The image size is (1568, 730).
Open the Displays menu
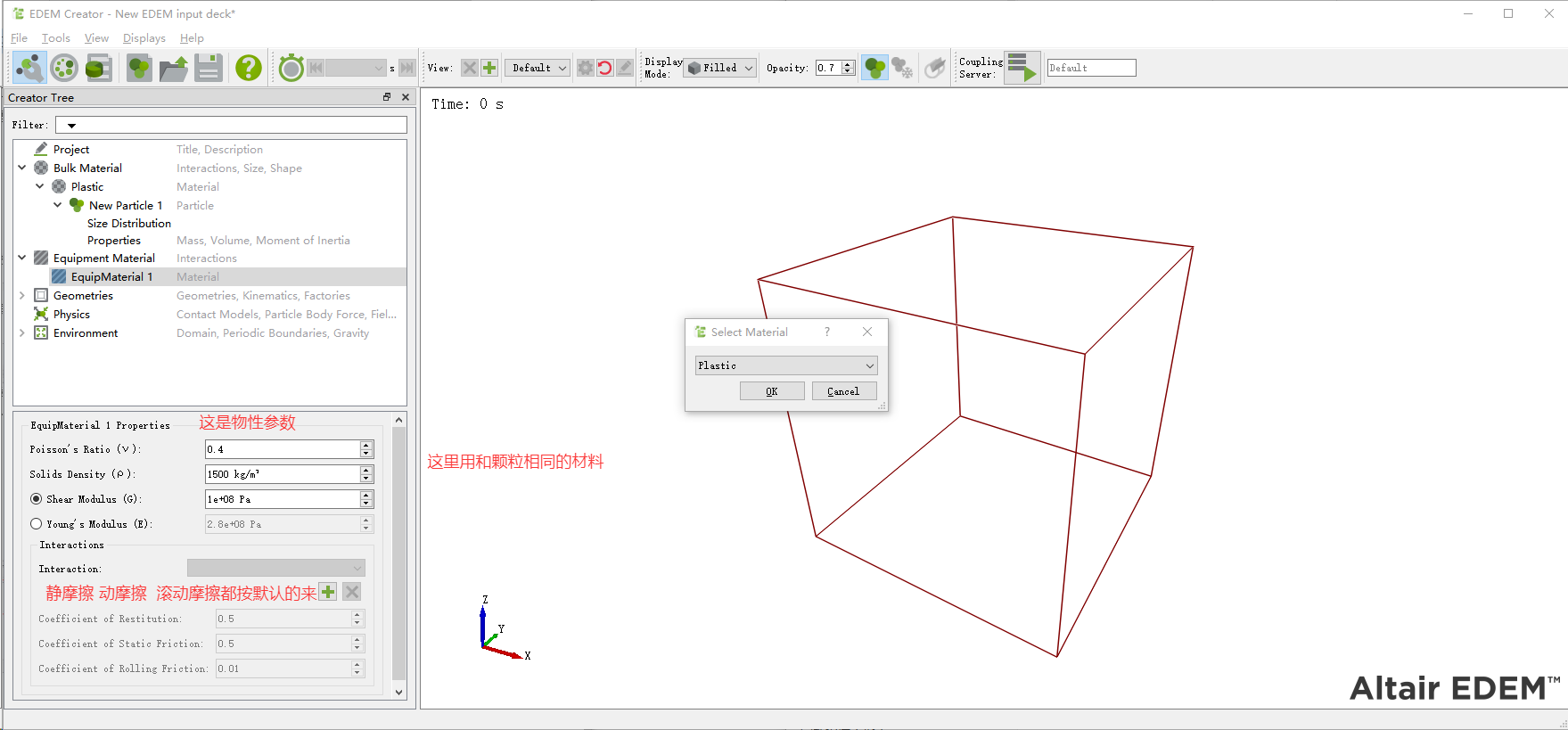pyautogui.click(x=144, y=38)
